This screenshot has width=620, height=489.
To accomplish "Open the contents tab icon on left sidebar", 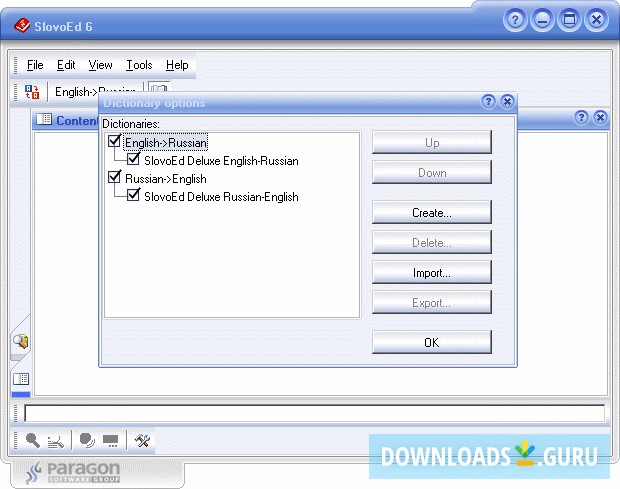I will 21,379.
